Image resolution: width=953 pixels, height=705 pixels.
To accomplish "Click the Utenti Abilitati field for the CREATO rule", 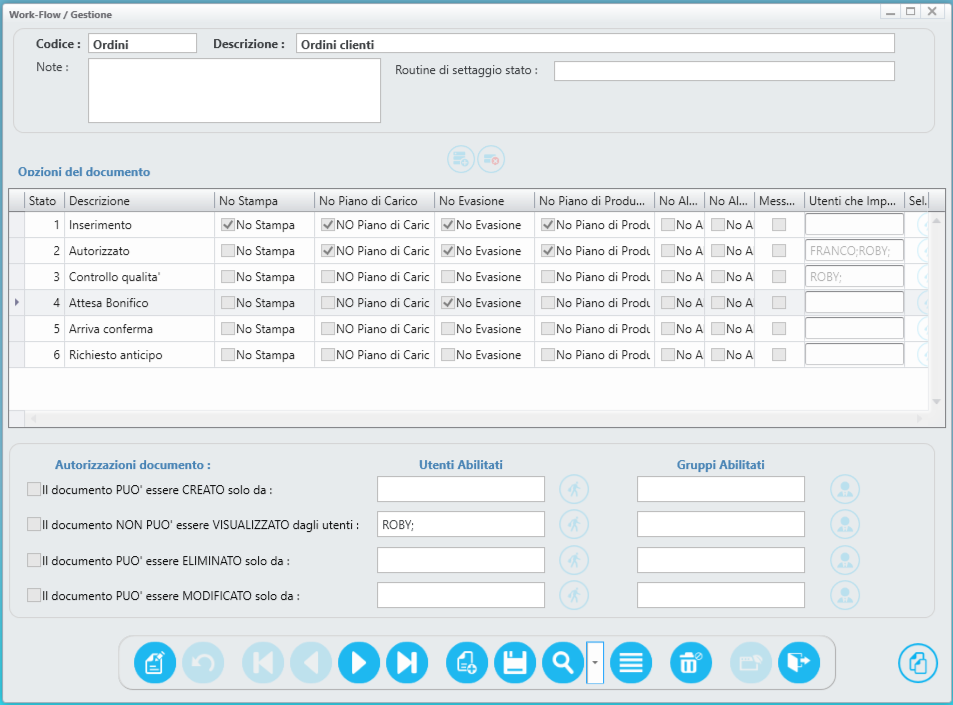I will click(x=461, y=489).
